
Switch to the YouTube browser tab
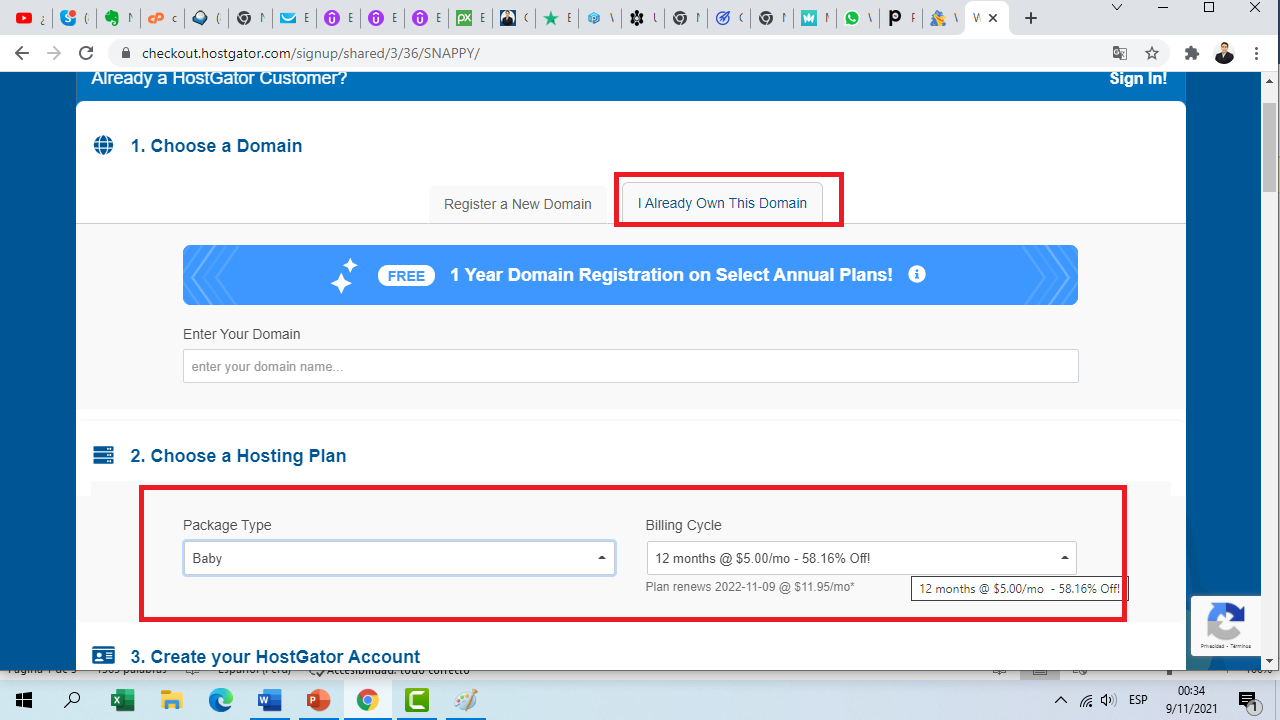24,18
